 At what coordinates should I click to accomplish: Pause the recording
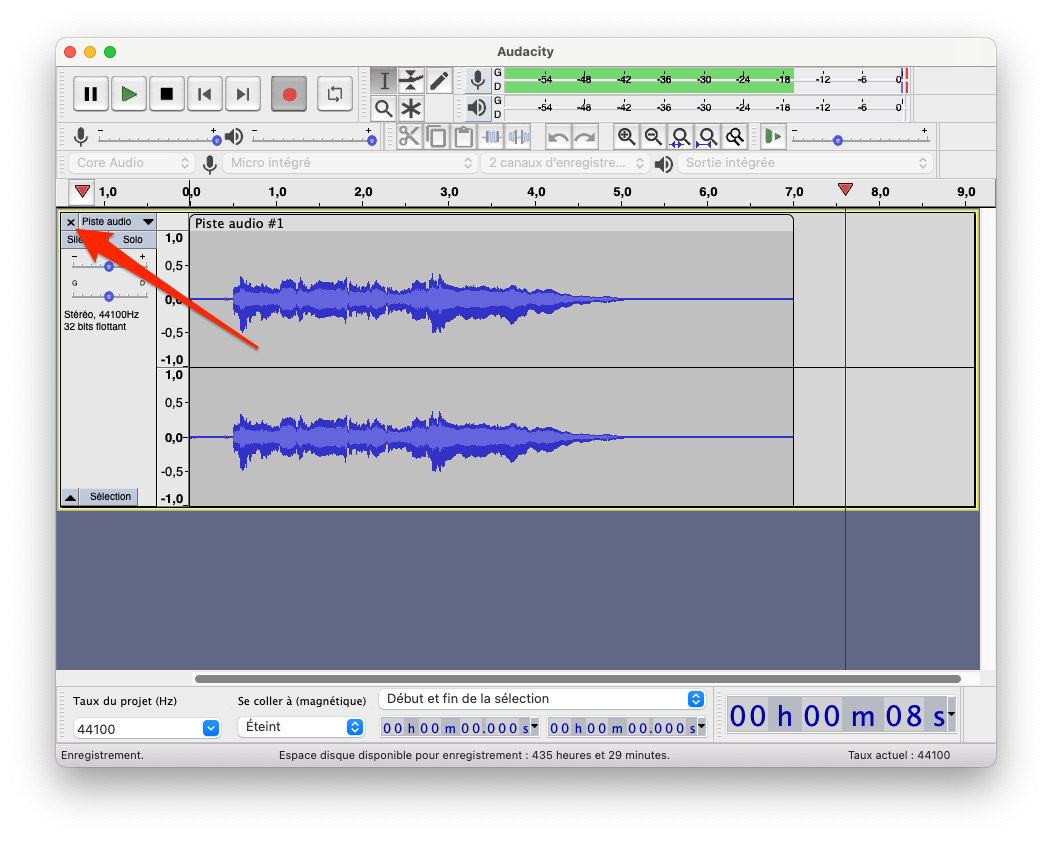point(90,94)
